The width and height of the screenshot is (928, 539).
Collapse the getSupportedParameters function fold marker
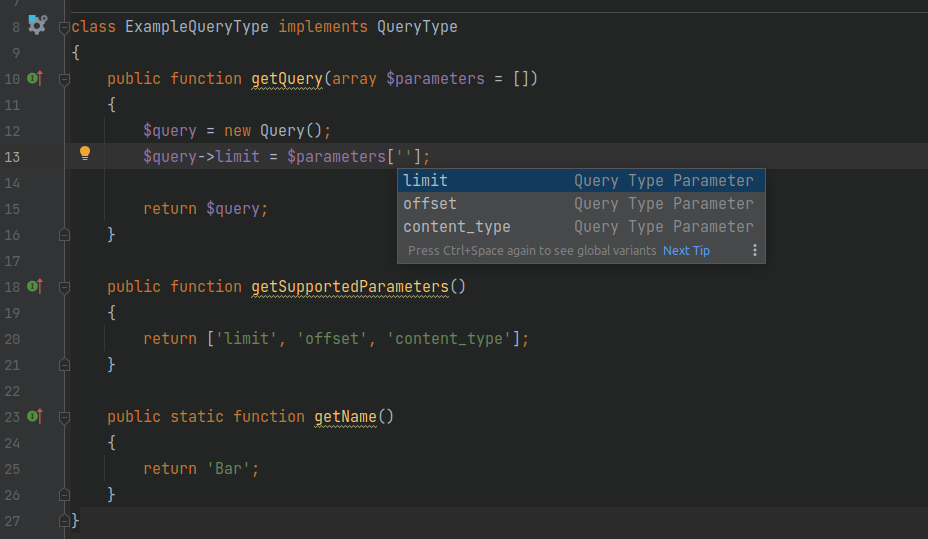tap(64, 287)
